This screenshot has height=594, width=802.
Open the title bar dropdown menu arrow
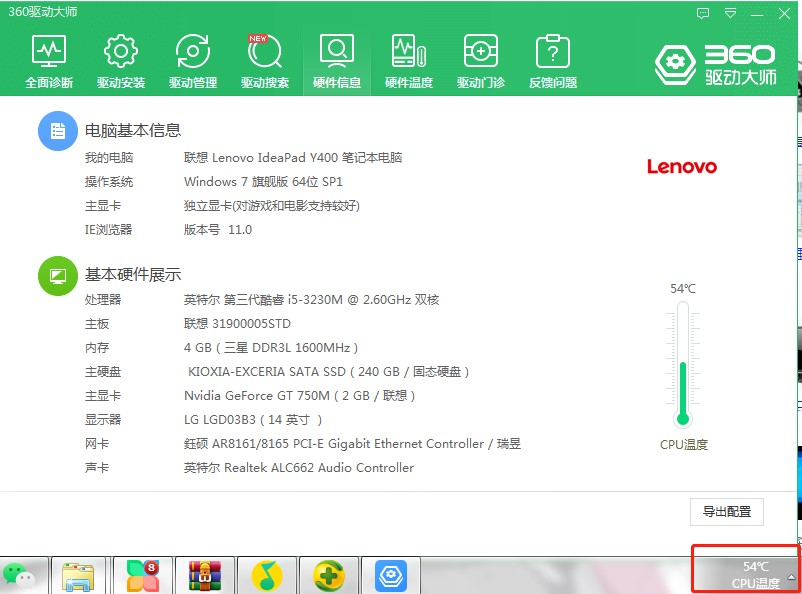point(730,13)
